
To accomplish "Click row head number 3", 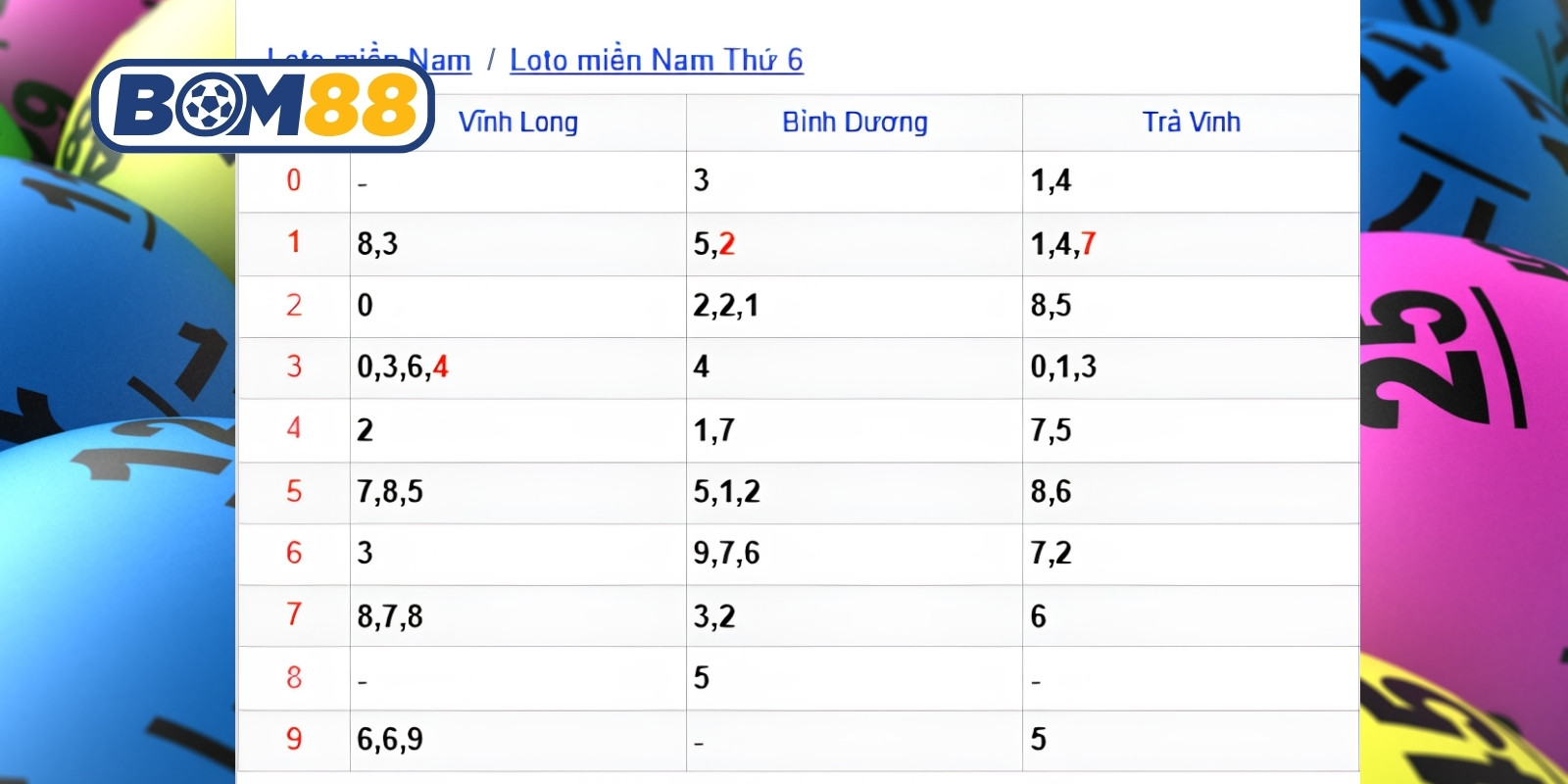I will pos(294,367).
